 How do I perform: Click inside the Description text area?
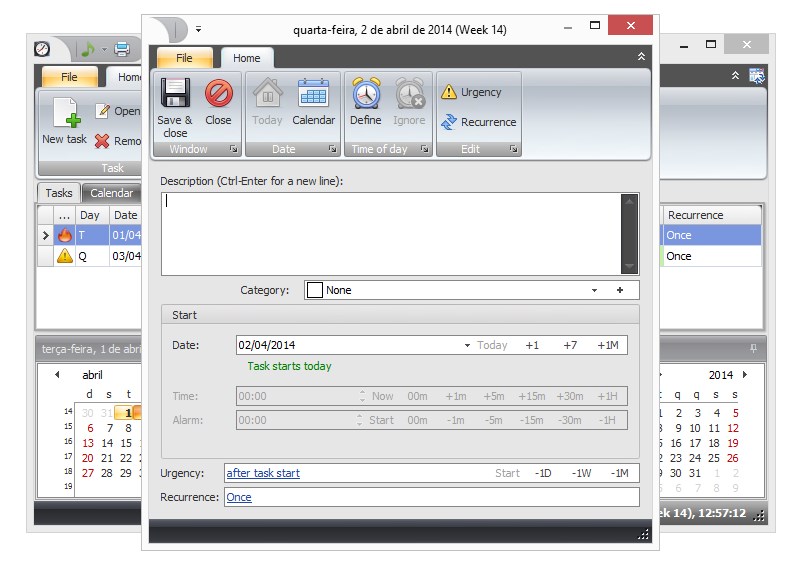coord(391,234)
